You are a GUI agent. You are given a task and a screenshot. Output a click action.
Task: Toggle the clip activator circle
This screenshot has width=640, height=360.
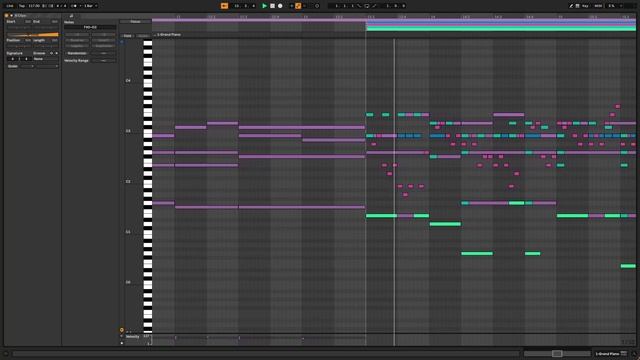(x=6, y=16)
